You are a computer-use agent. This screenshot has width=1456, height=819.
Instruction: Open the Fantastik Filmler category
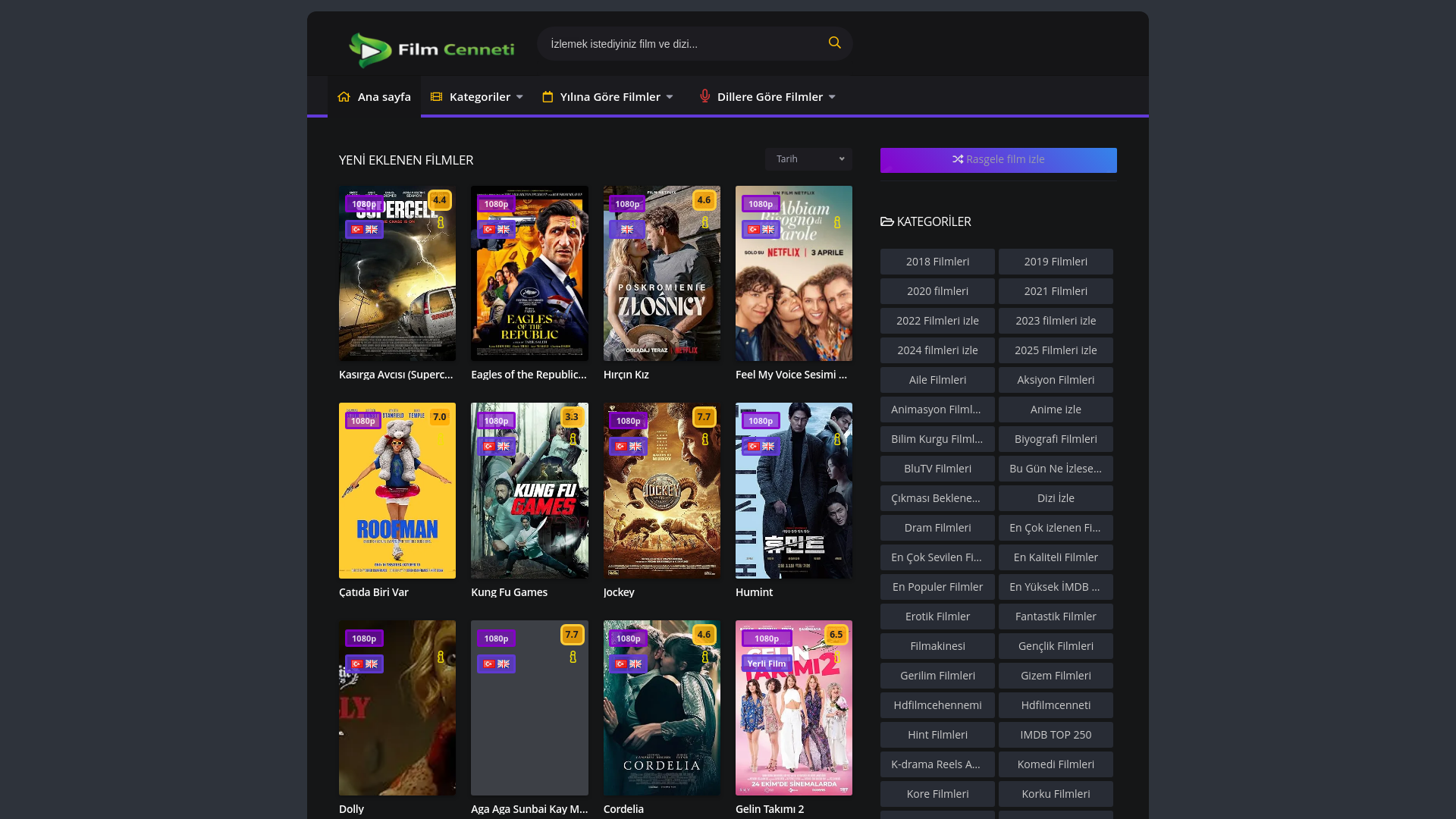pos(1056,617)
